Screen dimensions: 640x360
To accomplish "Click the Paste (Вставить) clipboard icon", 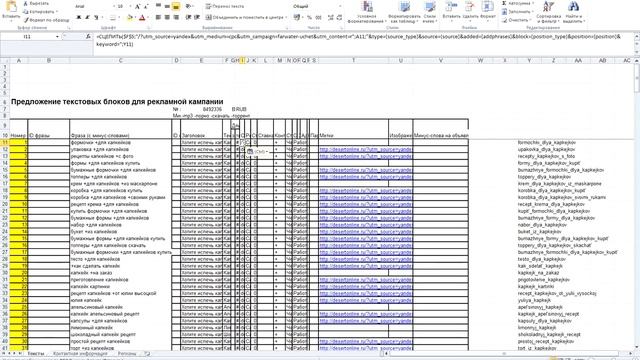I will (11, 7).
